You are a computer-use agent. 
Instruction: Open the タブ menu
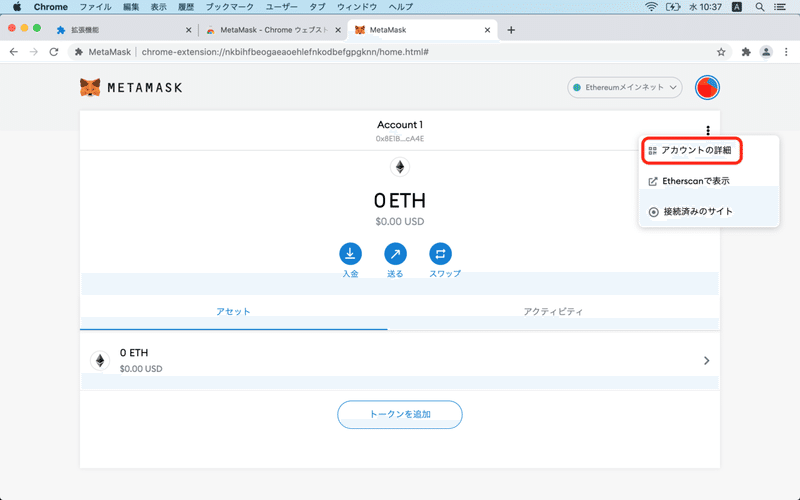tap(317, 7)
